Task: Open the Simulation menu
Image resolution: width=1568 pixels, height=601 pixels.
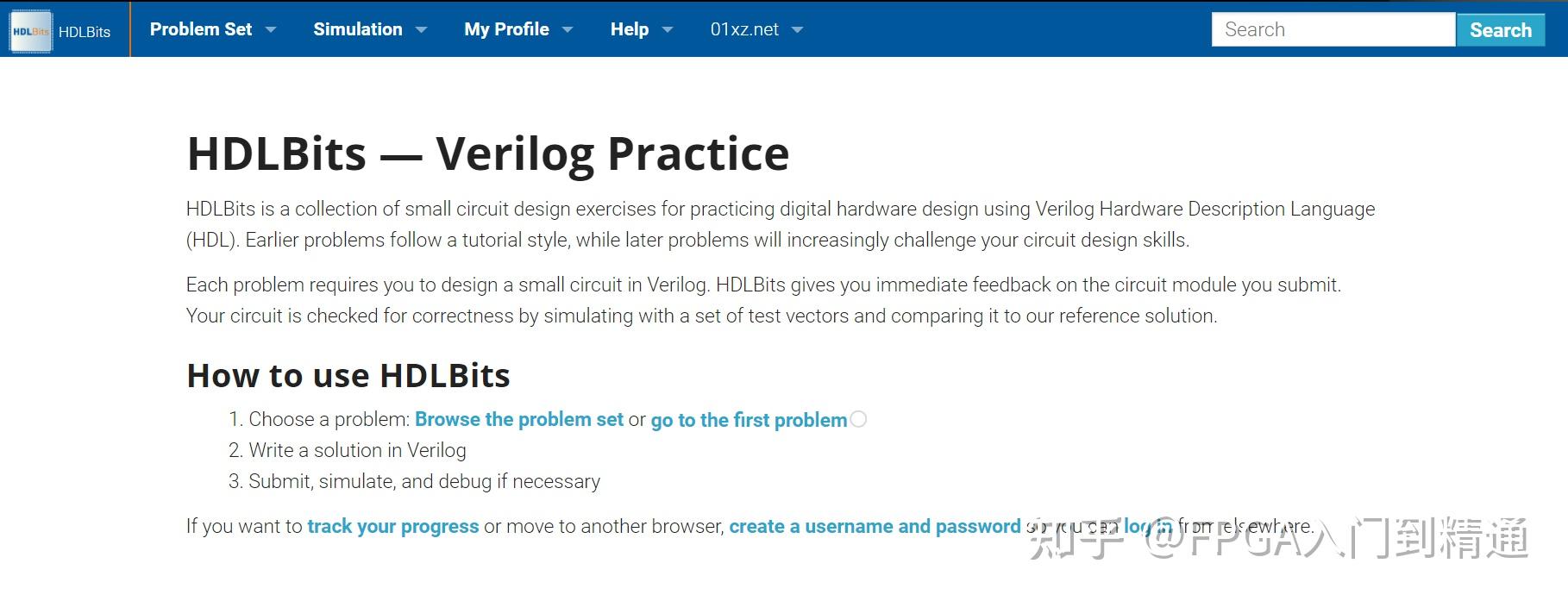Action: 357,29
